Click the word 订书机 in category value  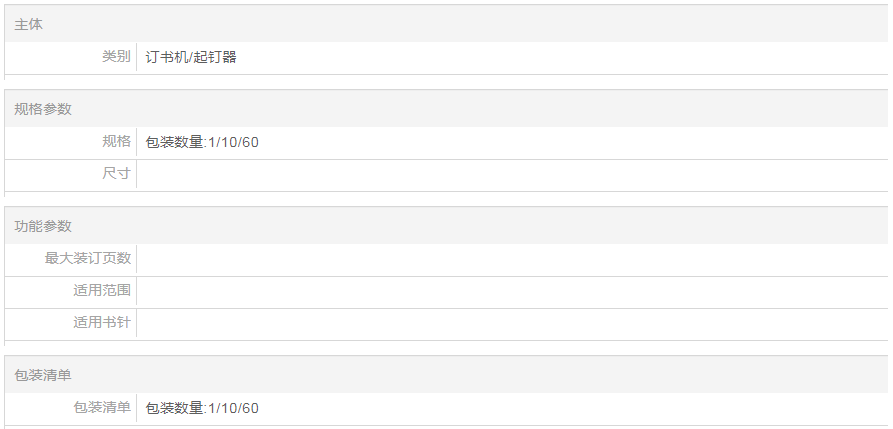pos(166,57)
